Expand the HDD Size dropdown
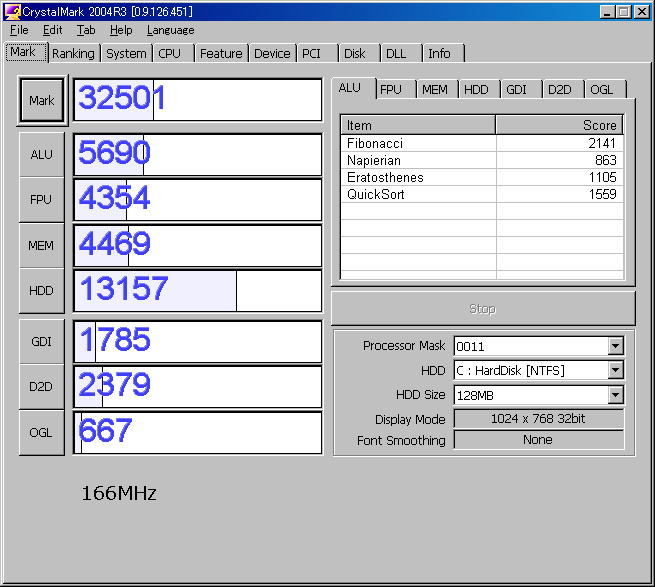Image resolution: width=655 pixels, height=587 pixels. [615, 396]
